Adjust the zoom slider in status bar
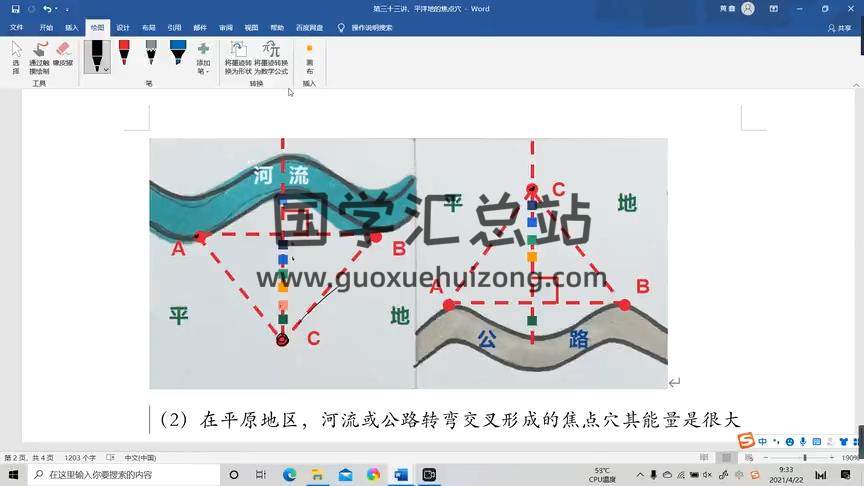This screenshot has width=864, height=486. [x=804, y=458]
